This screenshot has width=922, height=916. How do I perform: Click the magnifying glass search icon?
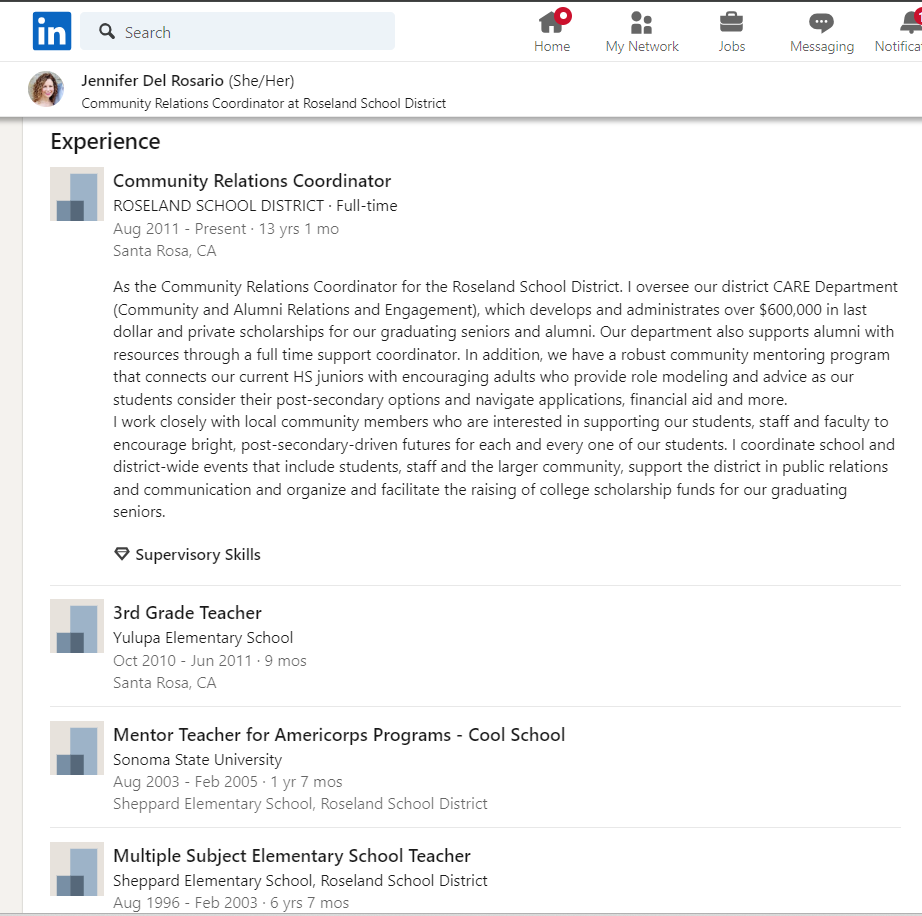(106, 31)
